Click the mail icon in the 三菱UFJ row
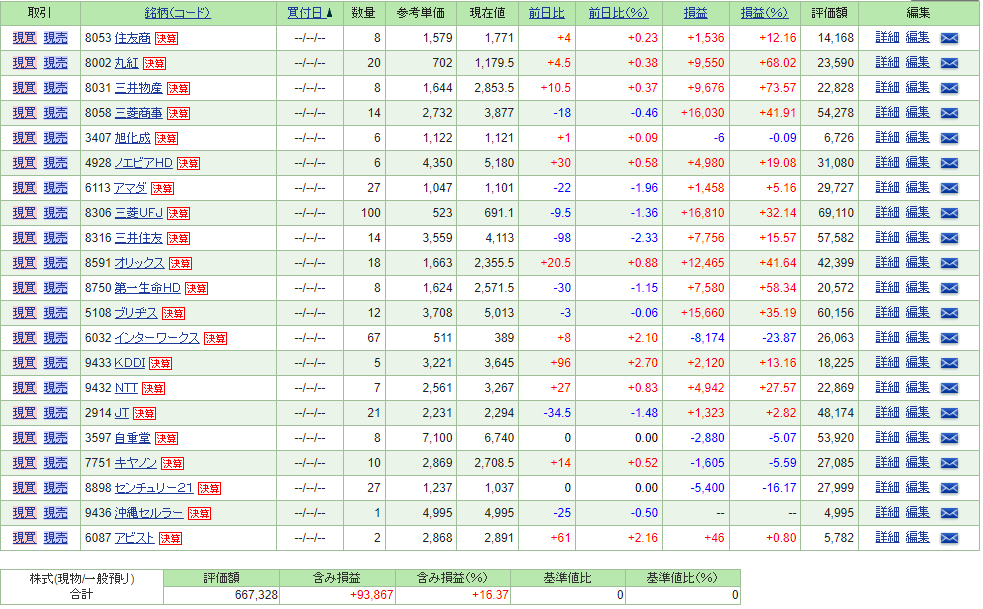The width and height of the screenshot is (983, 609). (x=949, y=213)
